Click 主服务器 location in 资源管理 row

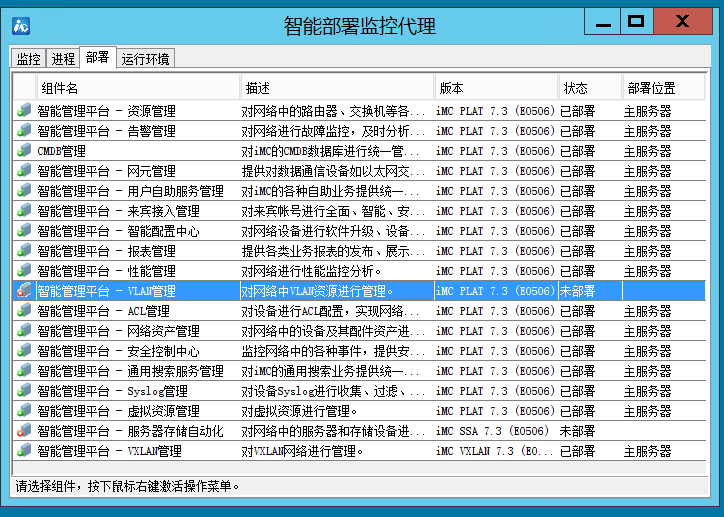[647, 111]
